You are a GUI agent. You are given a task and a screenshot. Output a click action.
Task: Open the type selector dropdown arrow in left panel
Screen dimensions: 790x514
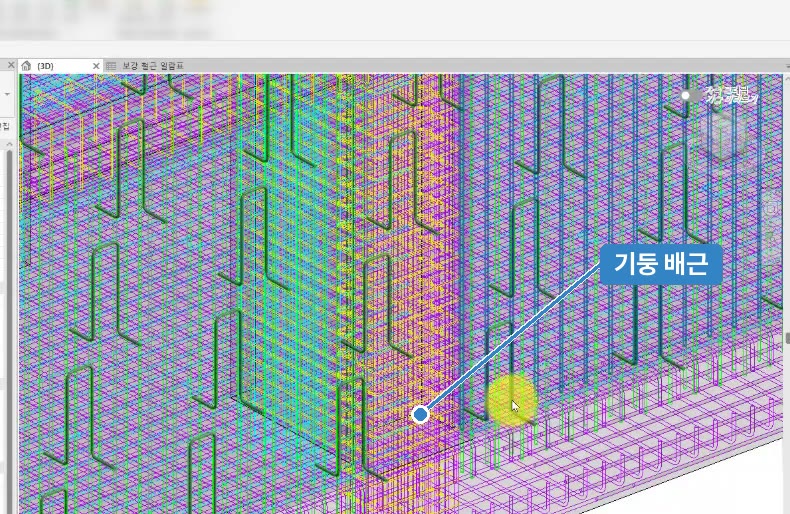click(7, 94)
